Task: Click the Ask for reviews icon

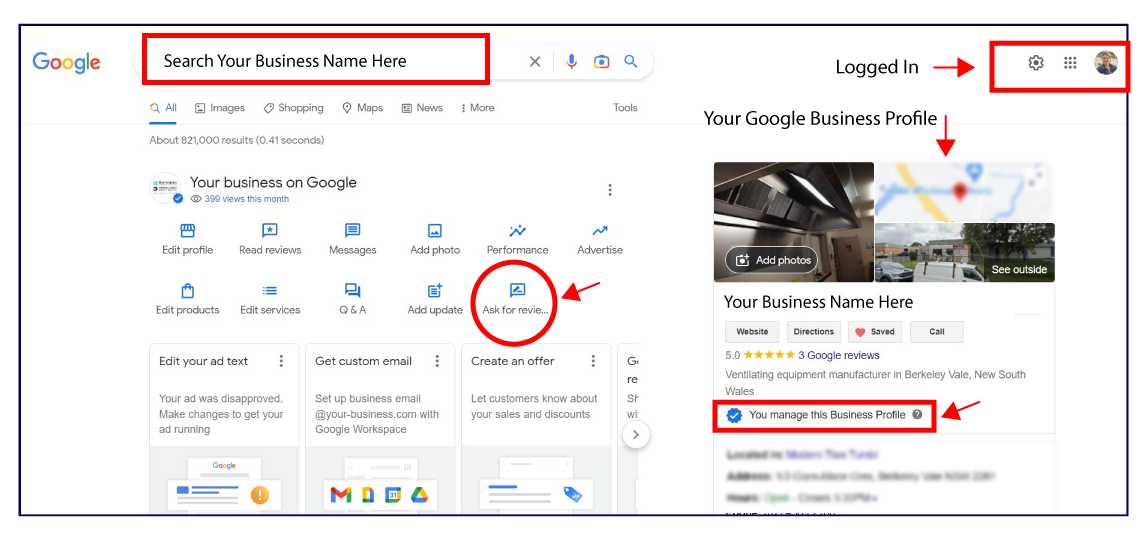Action: (x=517, y=291)
